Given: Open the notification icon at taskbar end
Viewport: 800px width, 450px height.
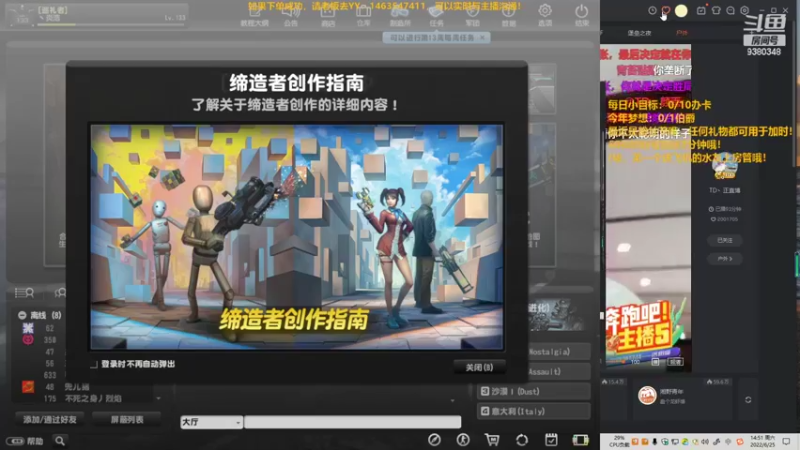Looking at the screenshot, I should point(787,441).
